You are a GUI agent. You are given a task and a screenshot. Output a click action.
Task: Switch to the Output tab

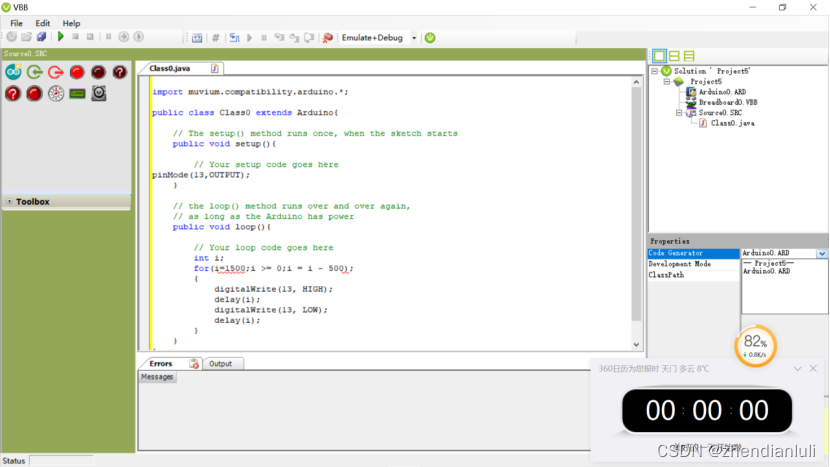pos(221,364)
